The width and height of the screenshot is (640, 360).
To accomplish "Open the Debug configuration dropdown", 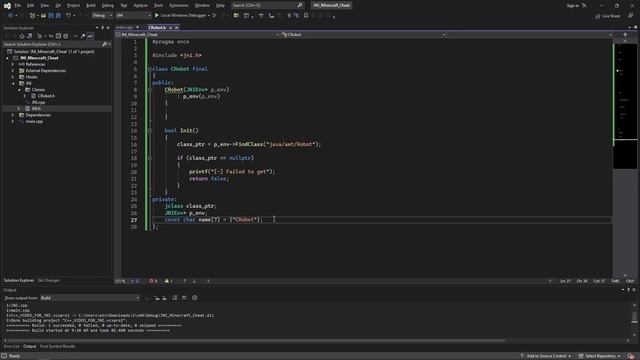I will click(102, 16).
